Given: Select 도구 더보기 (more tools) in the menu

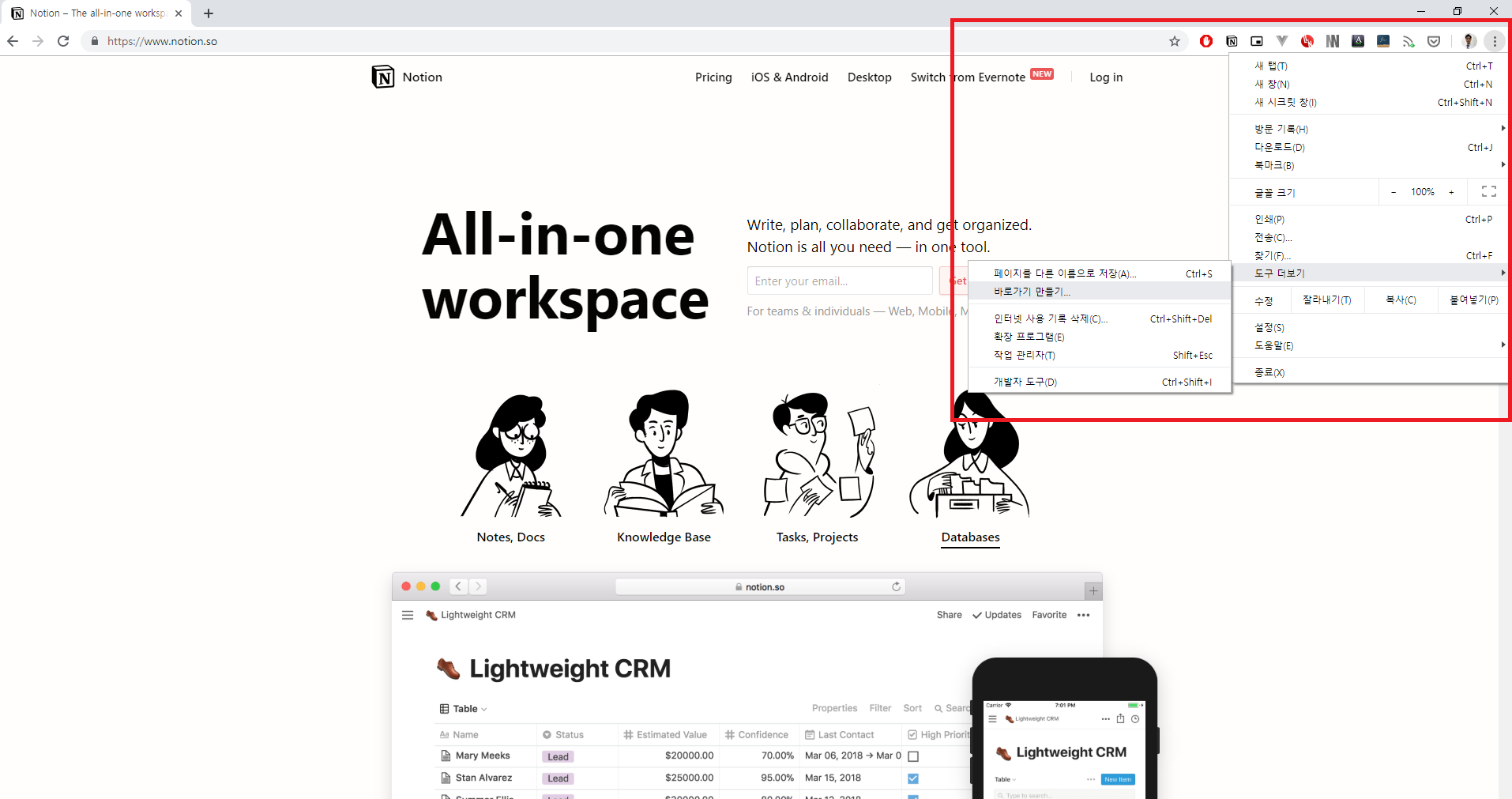Looking at the screenshot, I should click(x=1369, y=273).
